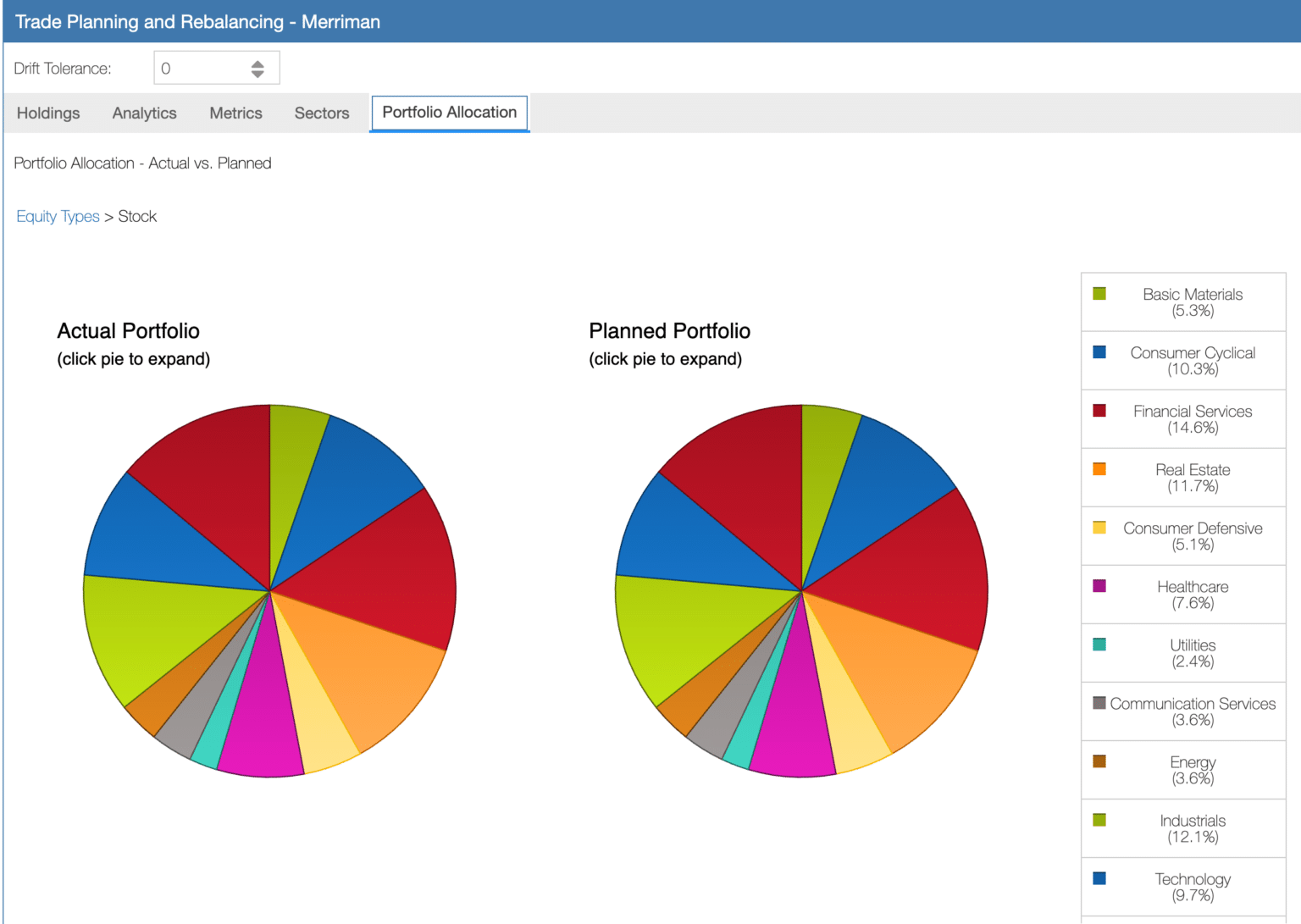Select the Portfolio Allocation tab
The image size is (1301, 924).
click(449, 113)
